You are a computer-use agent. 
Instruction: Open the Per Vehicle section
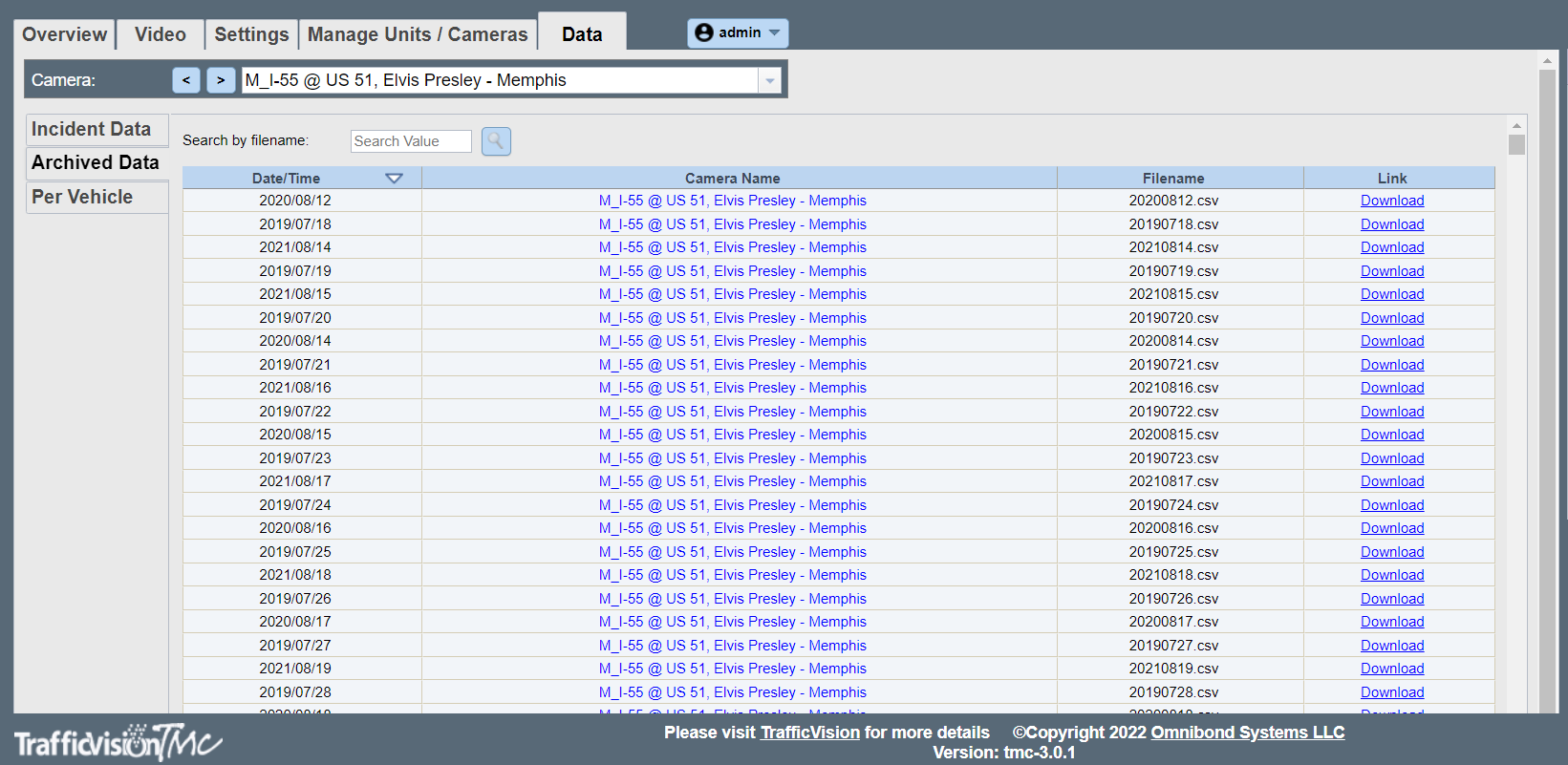97,197
